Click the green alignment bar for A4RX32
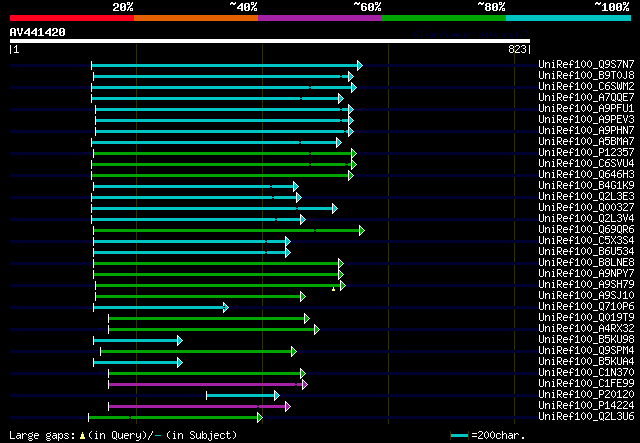Image resolution: width=640 pixels, height=443 pixels. pos(212,329)
